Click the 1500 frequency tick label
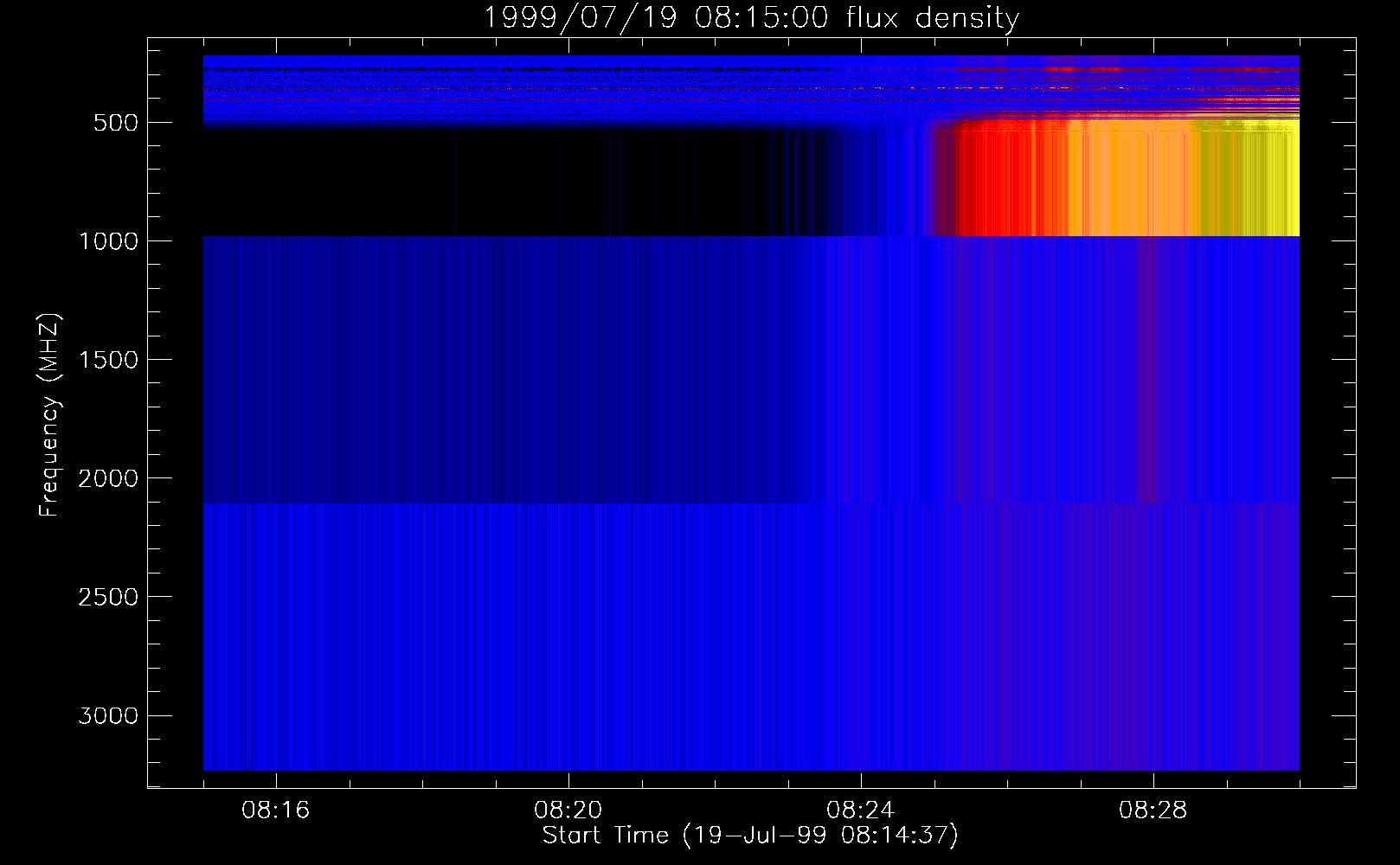The height and width of the screenshot is (865, 1400). (x=108, y=360)
